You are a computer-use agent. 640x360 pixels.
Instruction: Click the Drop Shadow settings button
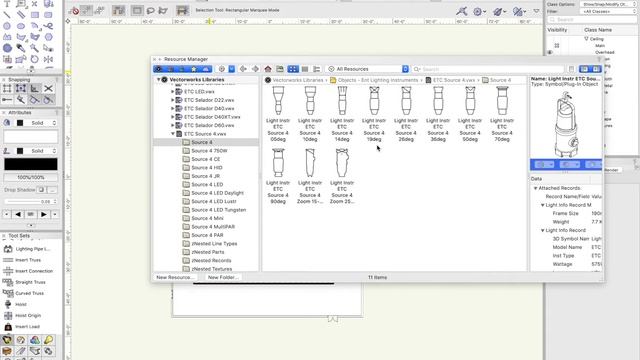pyautogui.click(x=52, y=190)
